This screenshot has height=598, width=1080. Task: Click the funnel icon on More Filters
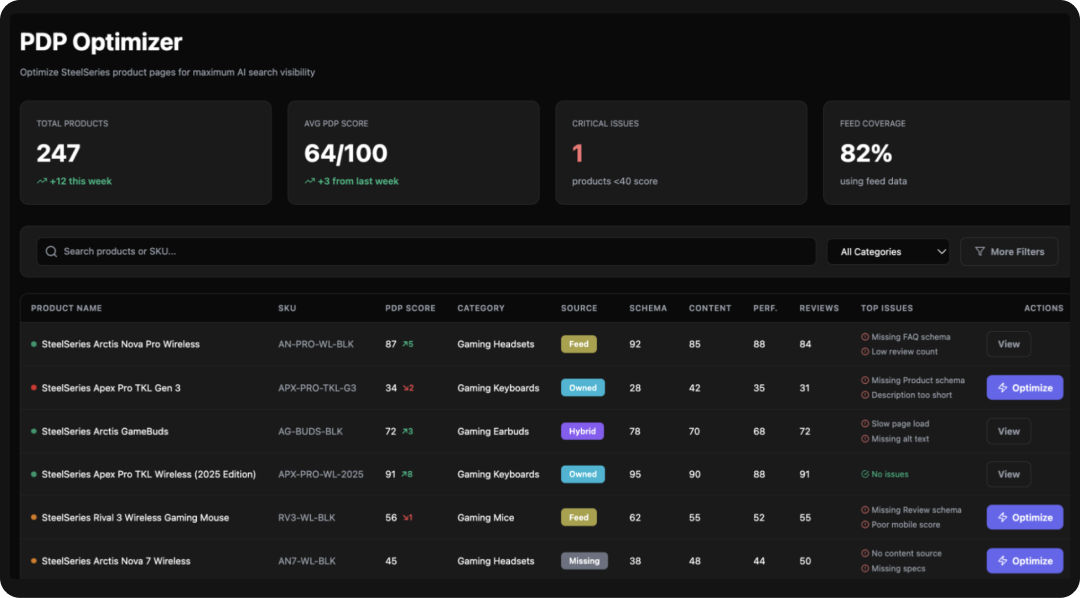[x=981, y=251]
